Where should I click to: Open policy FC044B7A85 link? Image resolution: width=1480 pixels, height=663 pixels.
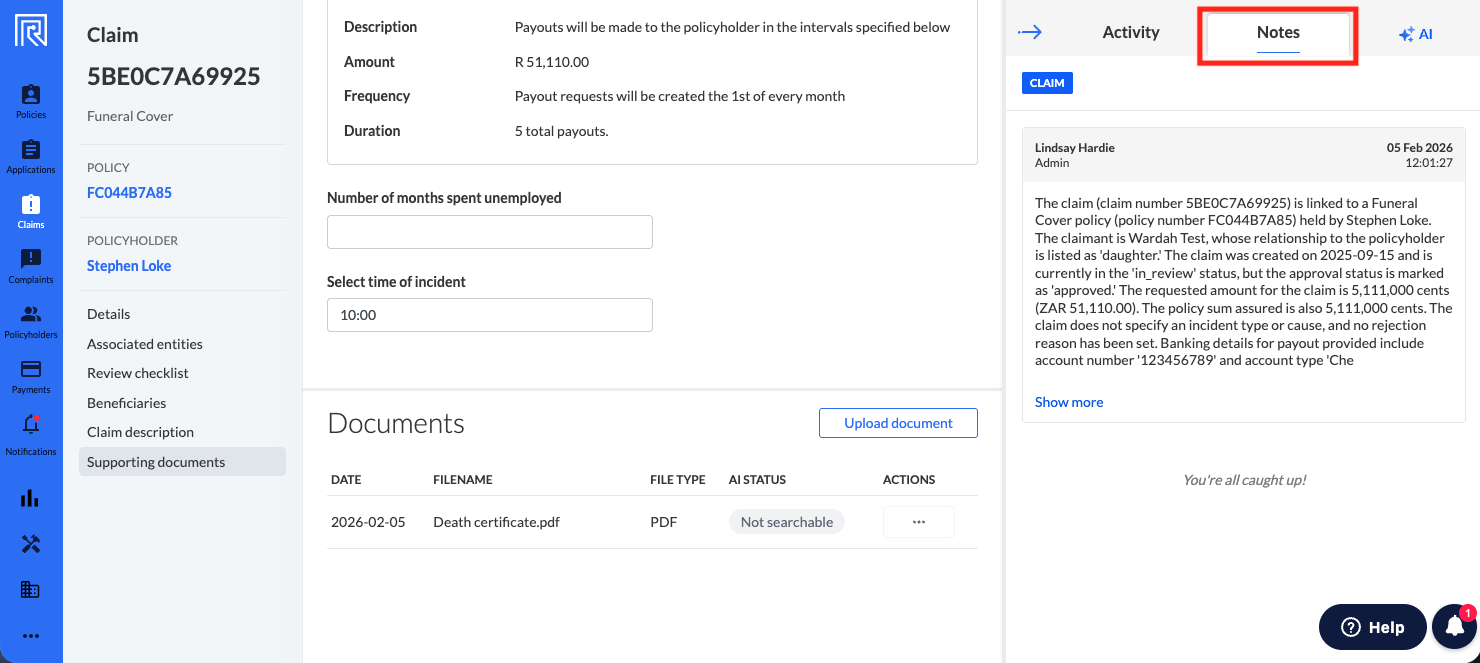tap(129, 192)
